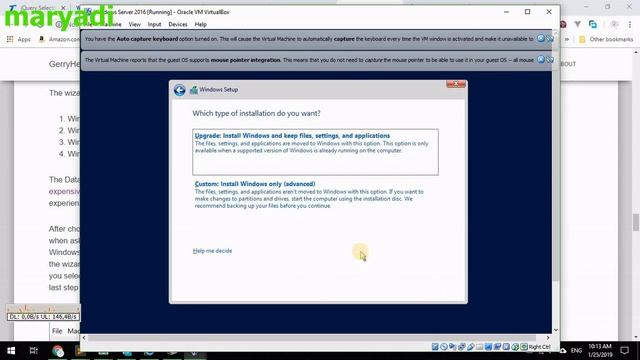This screenshot has height=360, width=640.
Task: Click the mouse integration status icon
Action: [x=515, y=347]
